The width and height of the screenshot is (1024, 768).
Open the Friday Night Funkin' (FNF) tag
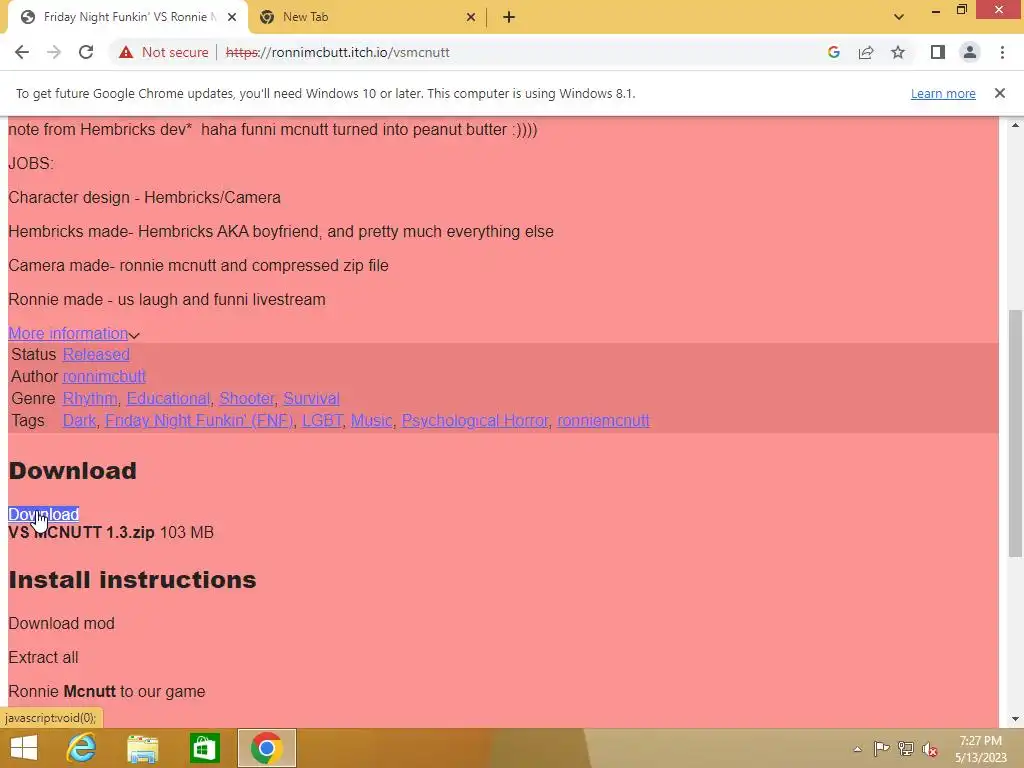199,421
